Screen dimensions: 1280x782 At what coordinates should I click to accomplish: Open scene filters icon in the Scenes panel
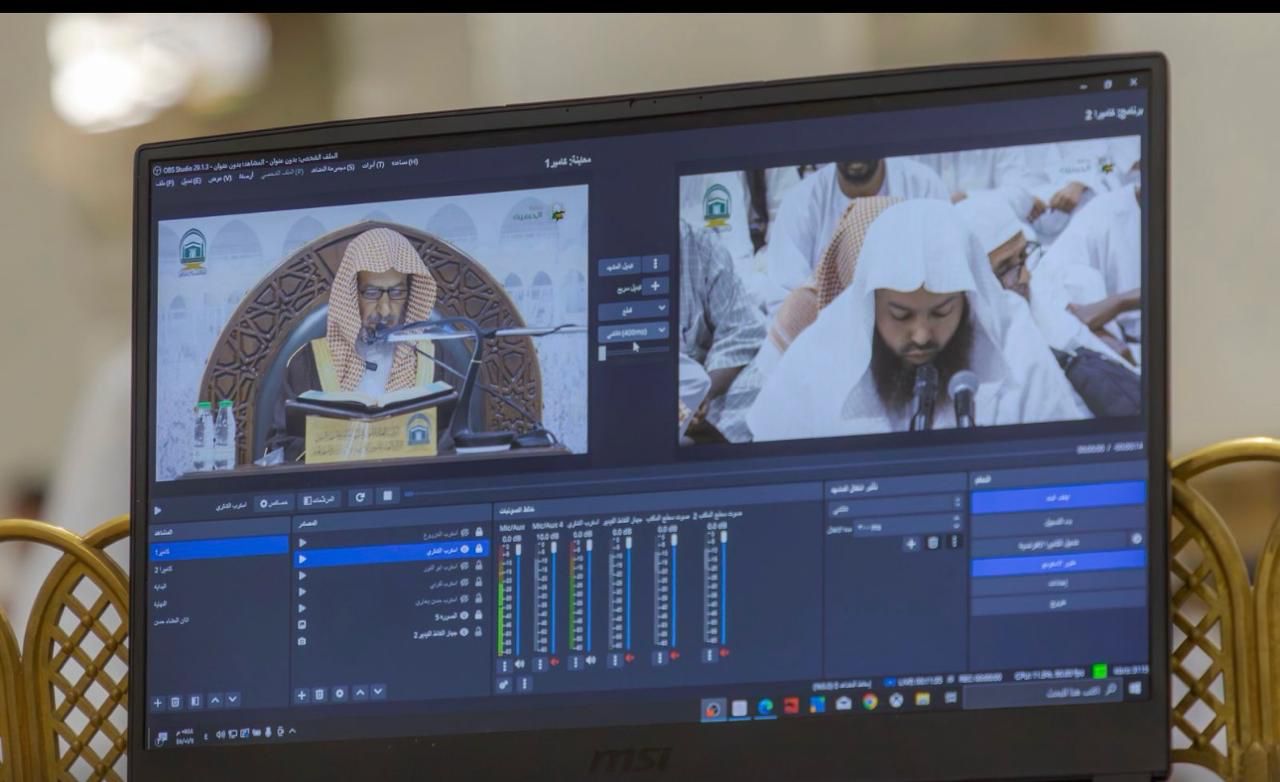[x=195, y=702]
